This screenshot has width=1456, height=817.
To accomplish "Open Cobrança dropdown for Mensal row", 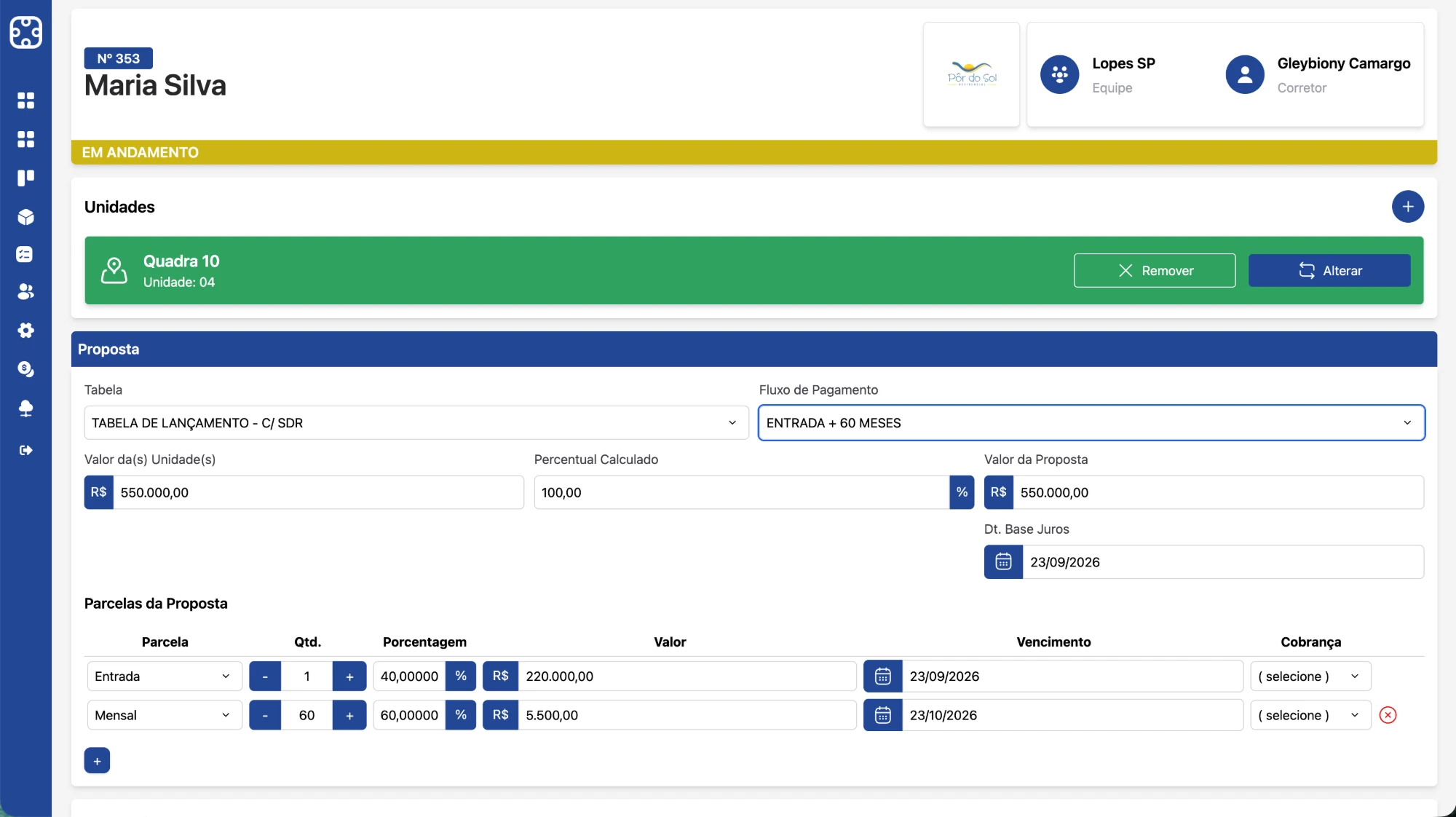I will point(1310,716).
